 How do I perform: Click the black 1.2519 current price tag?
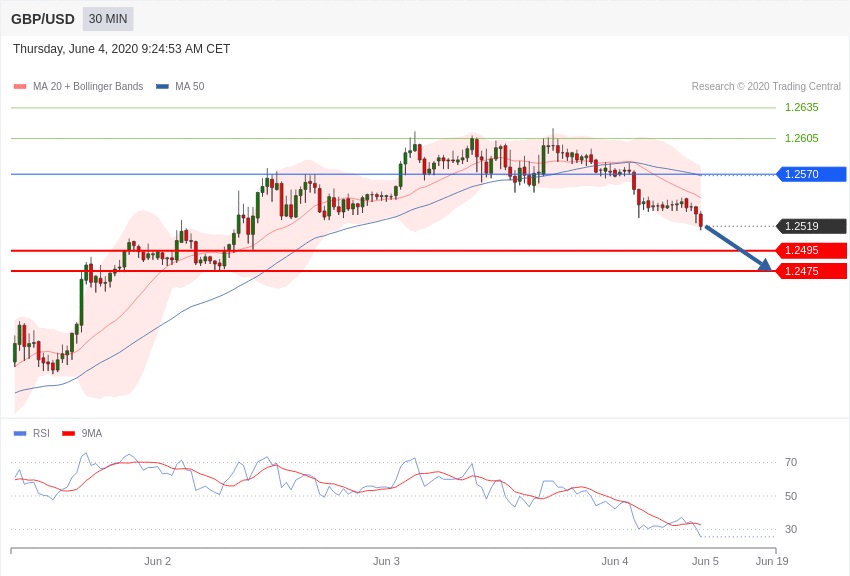(x=811, y=226)
